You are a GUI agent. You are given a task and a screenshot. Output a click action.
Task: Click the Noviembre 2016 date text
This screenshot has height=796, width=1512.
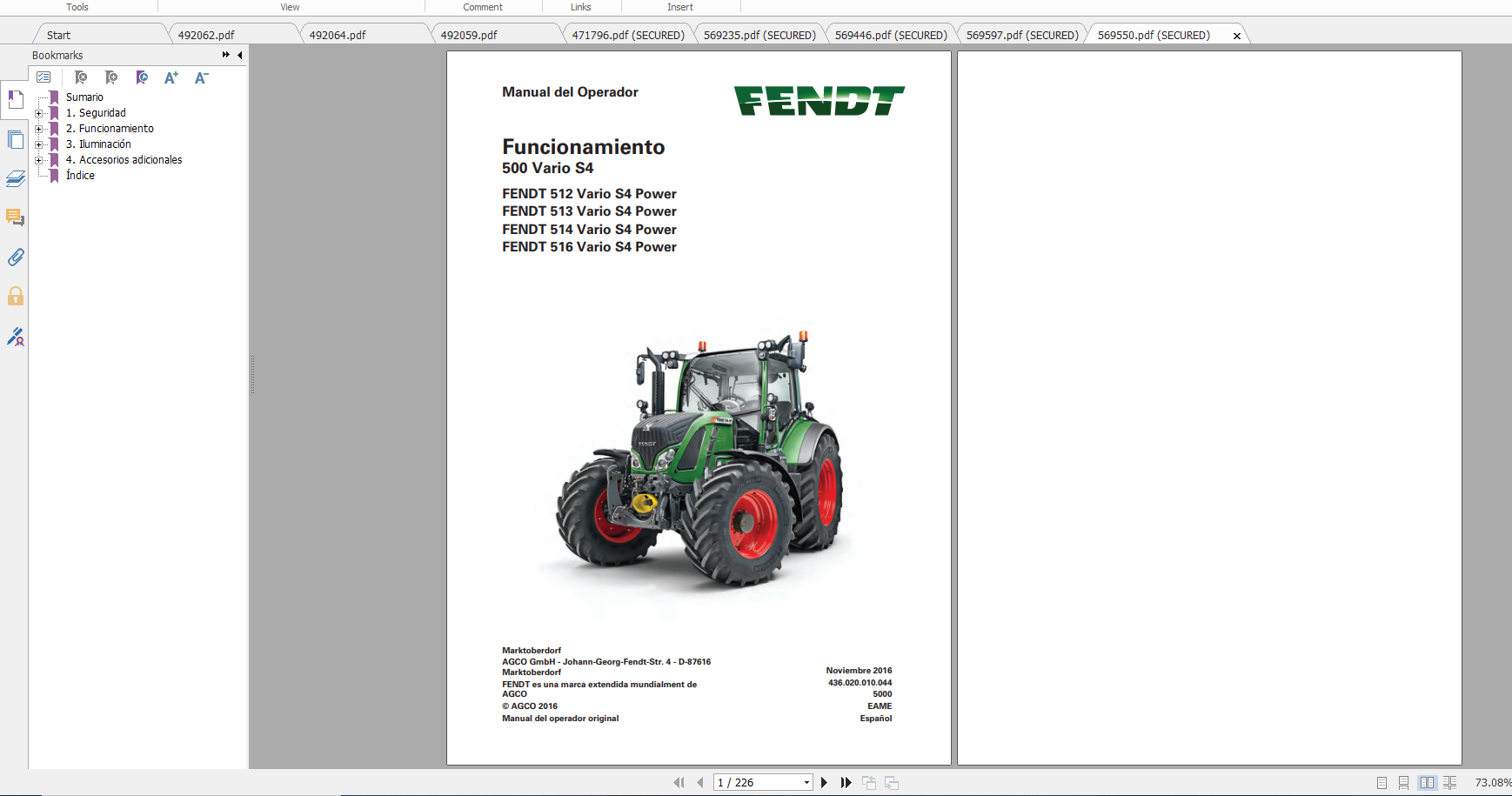(x=859, y=671)
